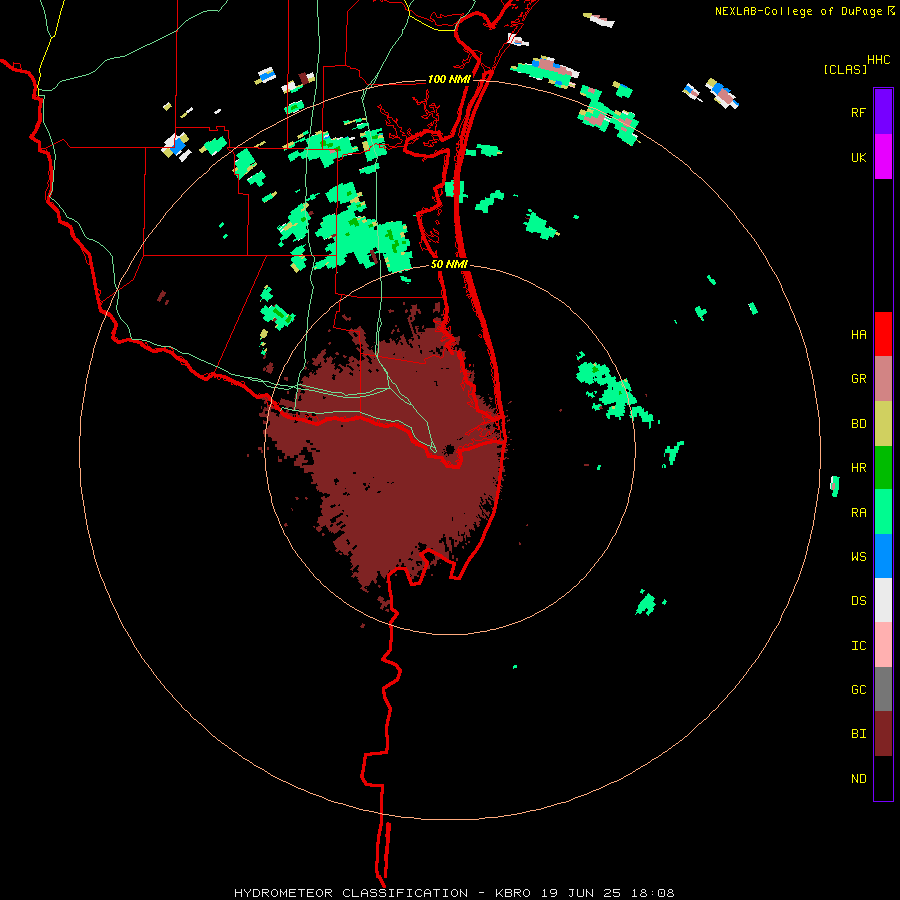
Task: Click the GC gray legend swatch
Action: [x=883, y=689]
